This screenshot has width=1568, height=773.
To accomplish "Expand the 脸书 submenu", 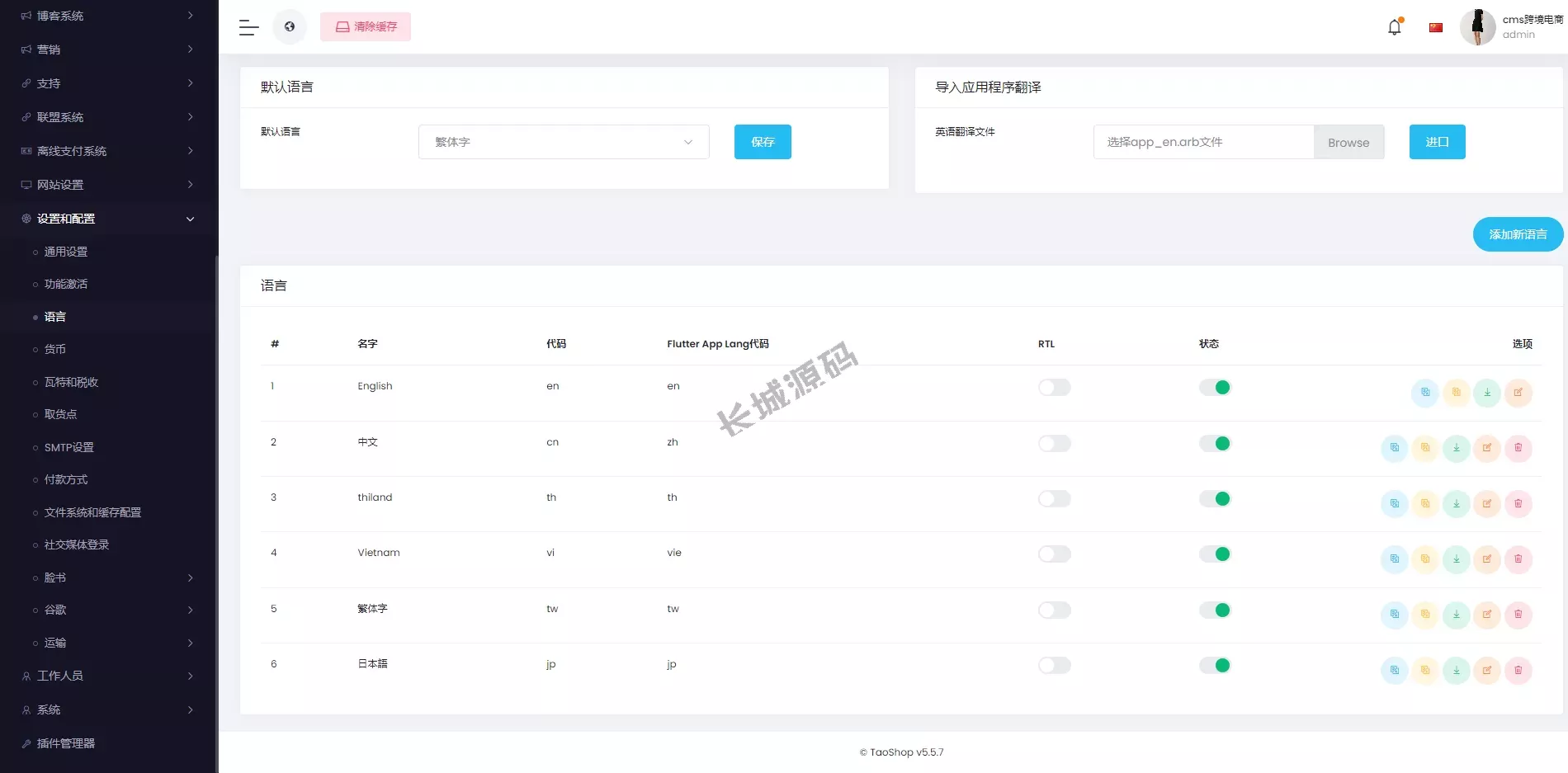I will click(109, 577).
